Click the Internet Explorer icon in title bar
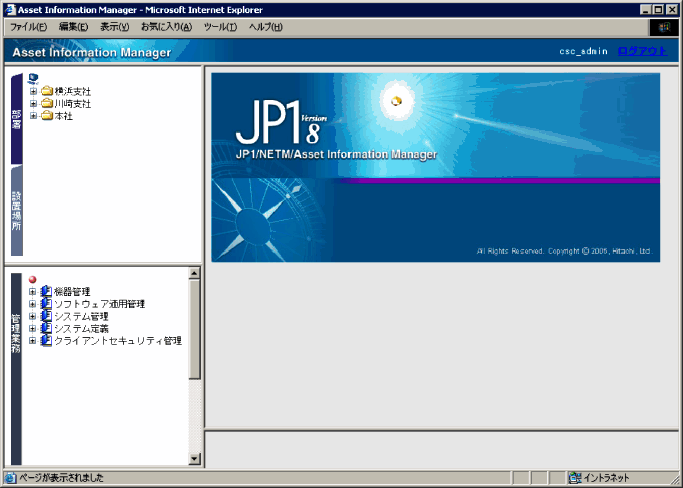The width and height of the screenshot is (683, 488). (x=11, y=10)
